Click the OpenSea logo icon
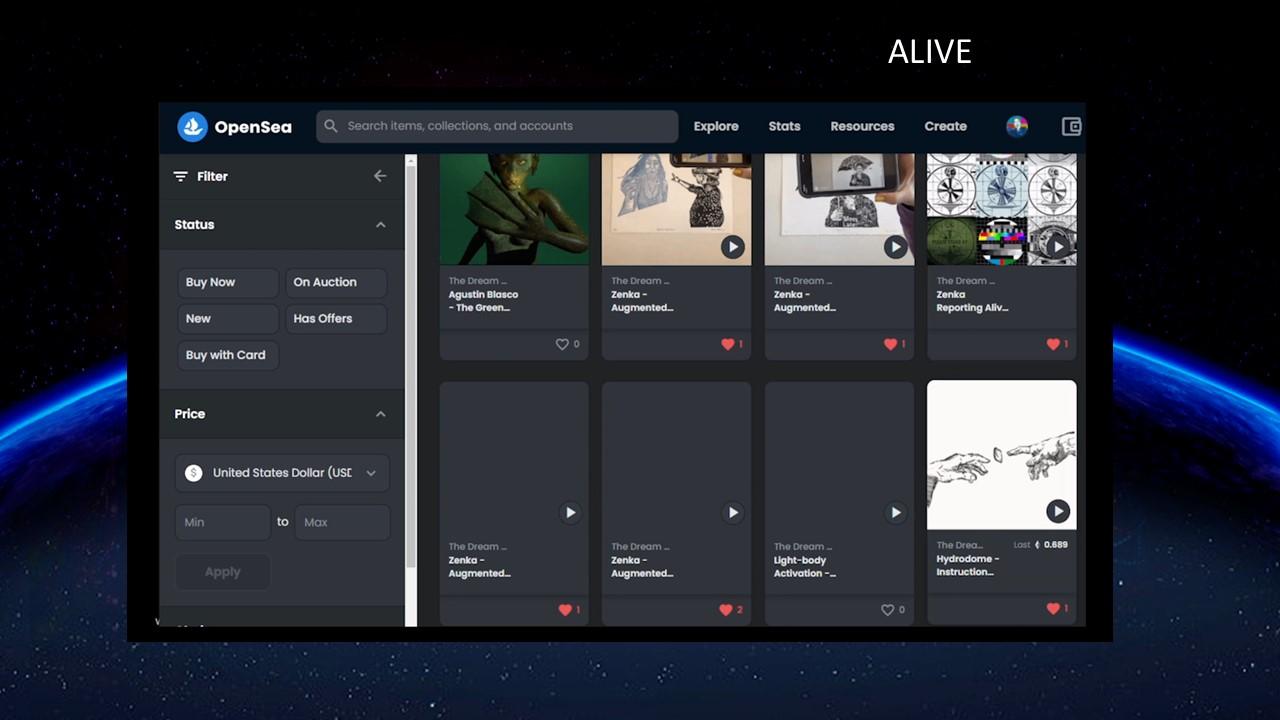This screenshot has height=720, width=1280. point(192,127)
